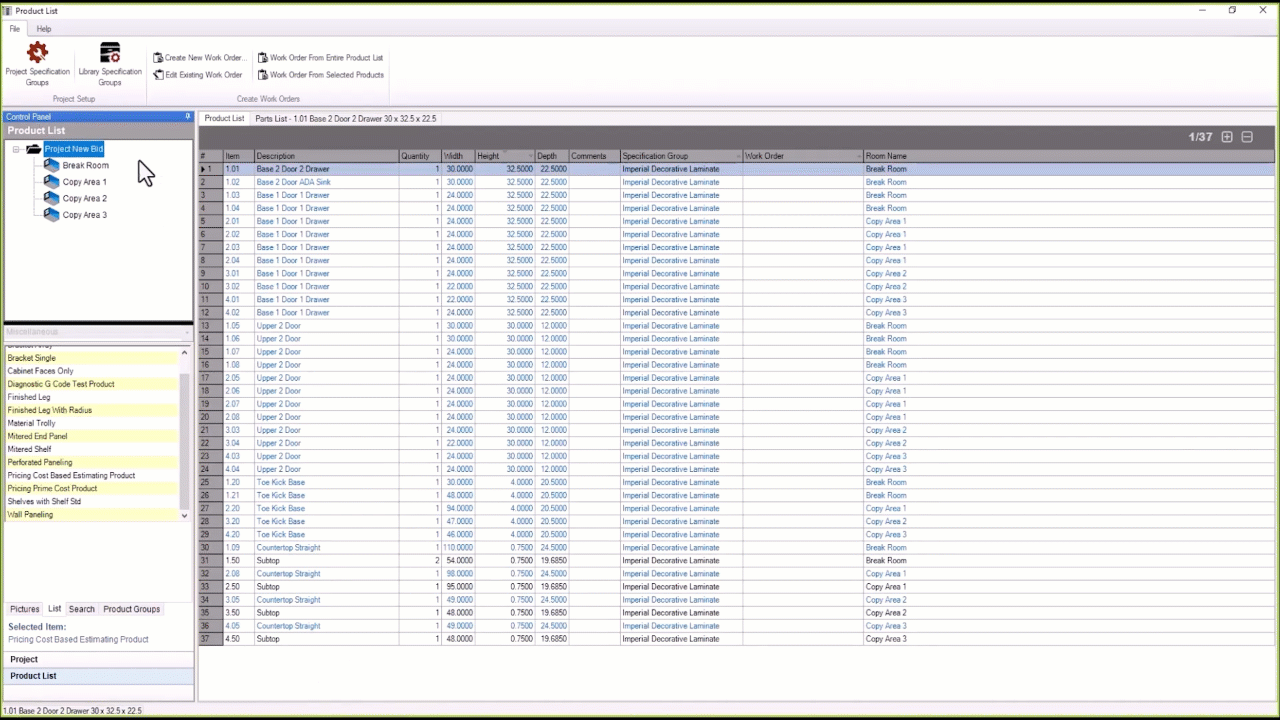The image size is (1280, 720).
Task: Select row 13 item 1.05 Upper 2 Door
Action: pyautogui.click(x=737, y=326)
